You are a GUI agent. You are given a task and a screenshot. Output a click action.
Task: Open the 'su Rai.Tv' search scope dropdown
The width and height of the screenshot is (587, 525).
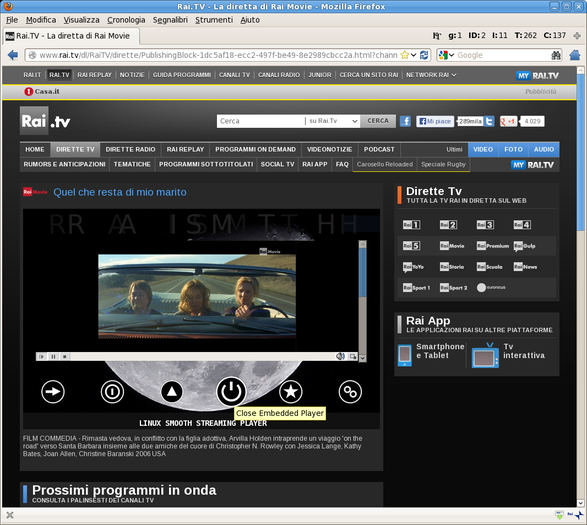coord(333,121)
